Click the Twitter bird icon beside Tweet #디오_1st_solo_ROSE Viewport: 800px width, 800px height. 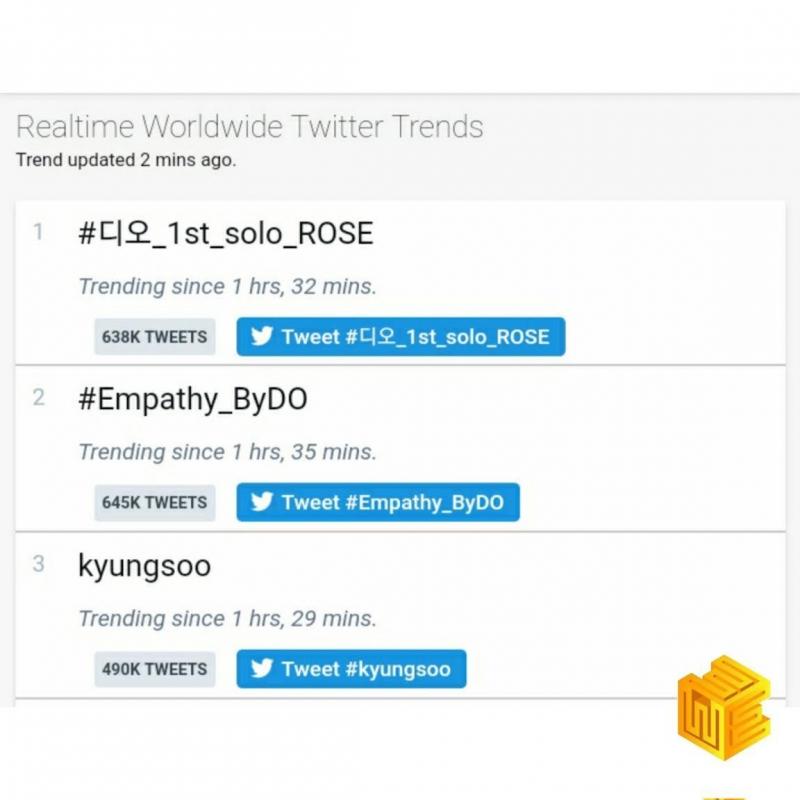tap(262, 337)
